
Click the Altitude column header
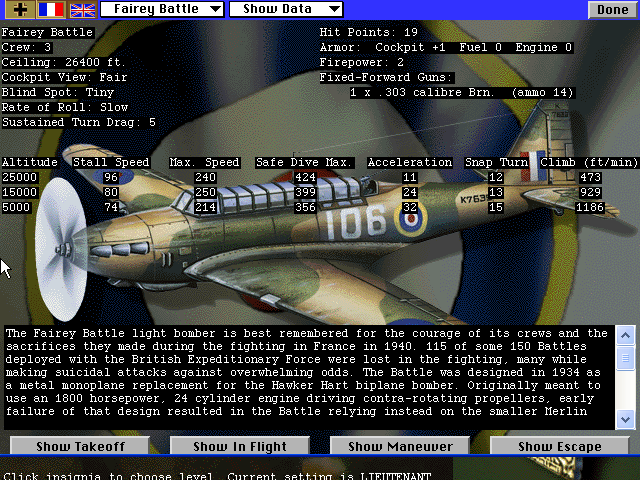30,162
